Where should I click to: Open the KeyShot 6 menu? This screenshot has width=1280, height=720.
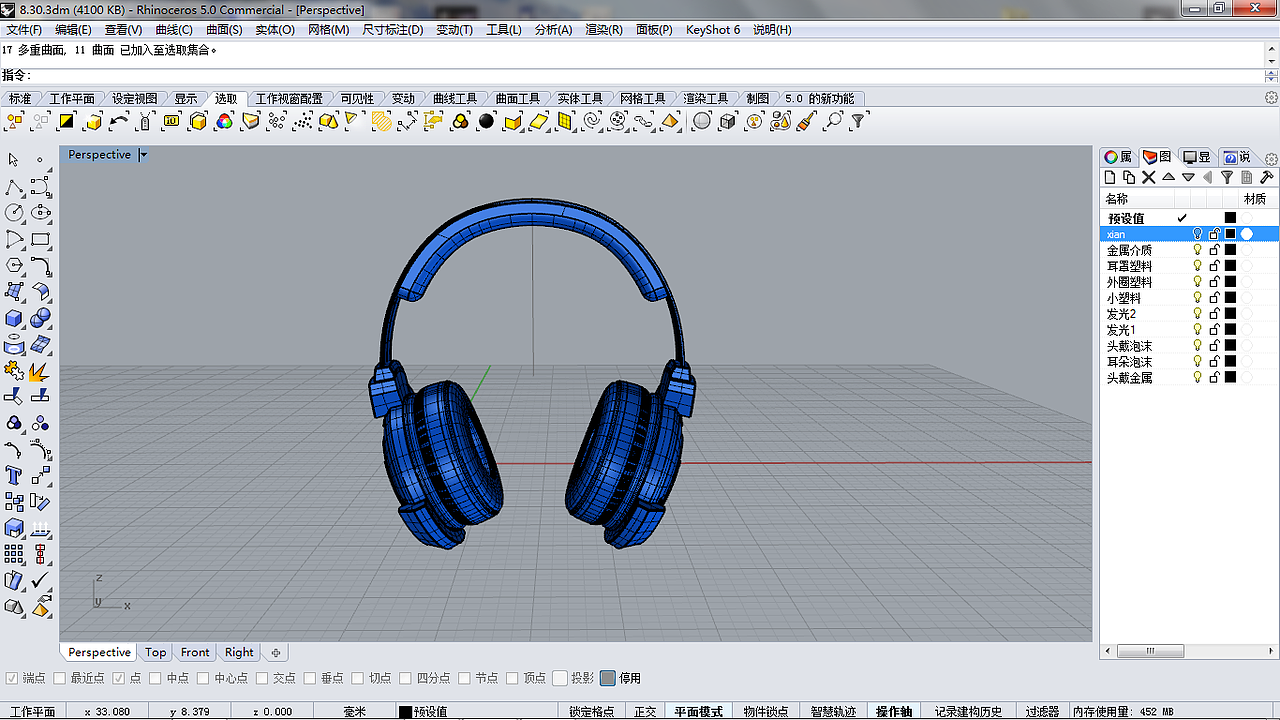click(713, 30)
